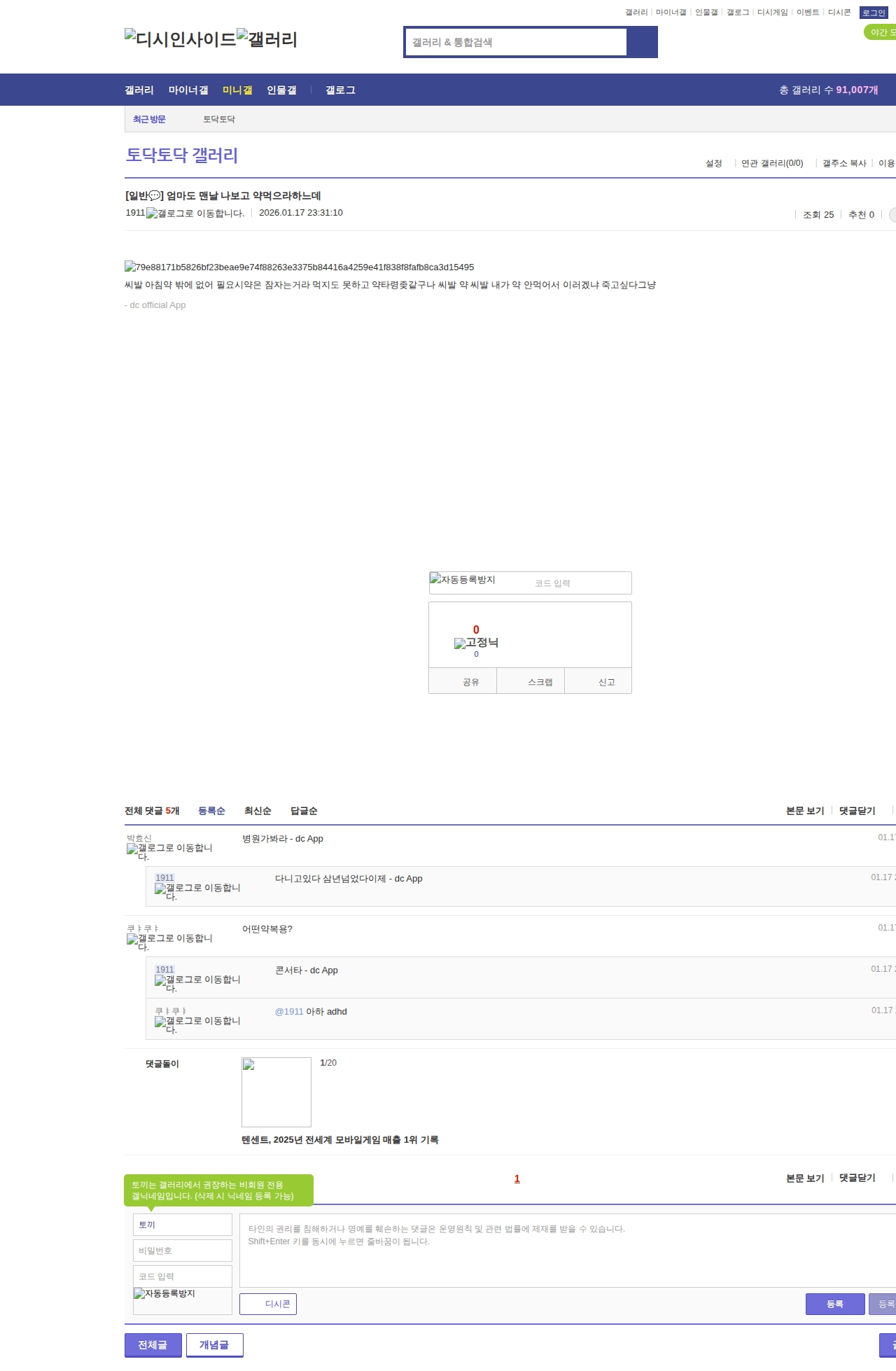
Task: Toggle the green 야간 모드 switch
Action: (880, 32)
